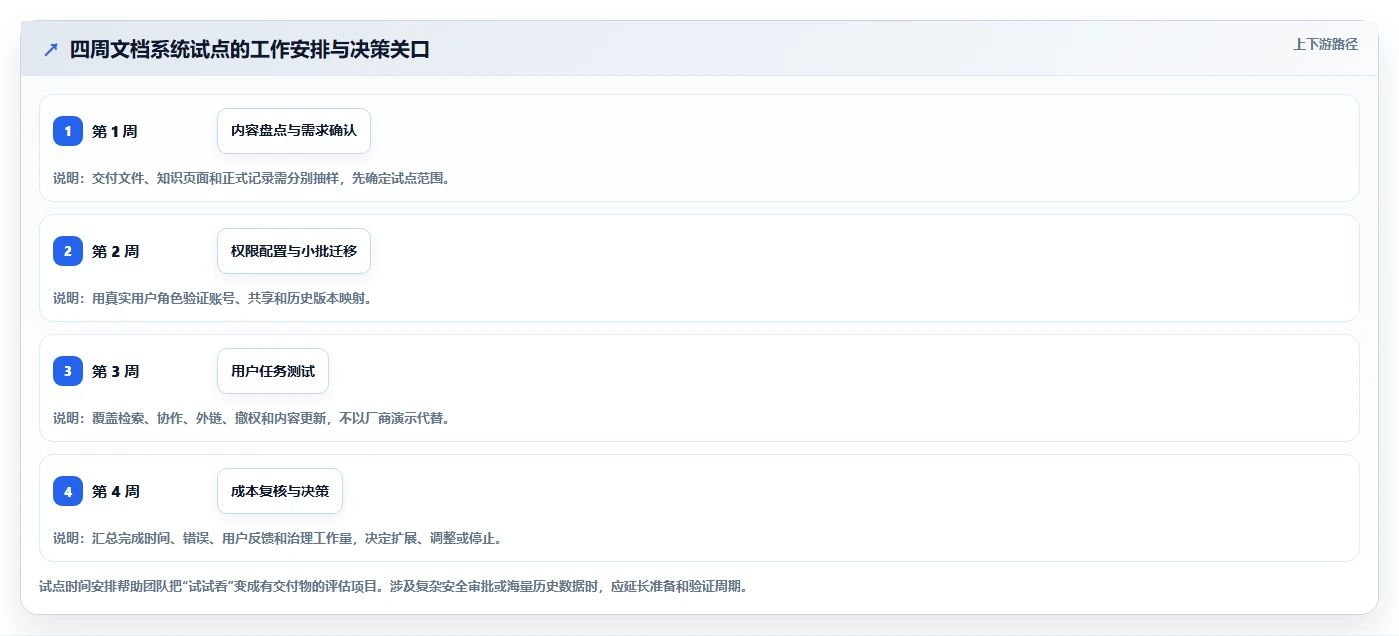Click the 第 3 周 label

pyautogui.click(x=115, y=371)
